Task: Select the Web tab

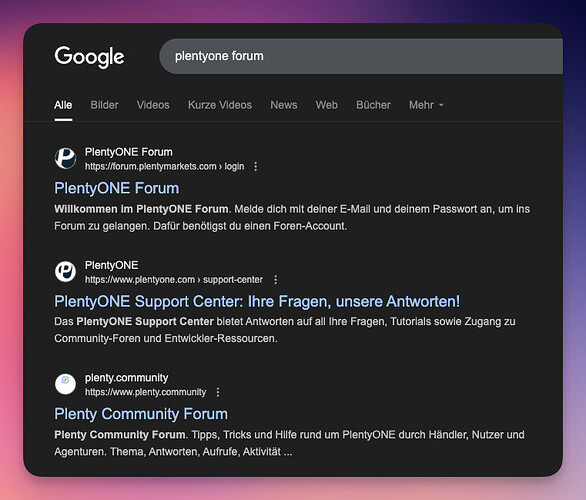Action: (326, 105)
